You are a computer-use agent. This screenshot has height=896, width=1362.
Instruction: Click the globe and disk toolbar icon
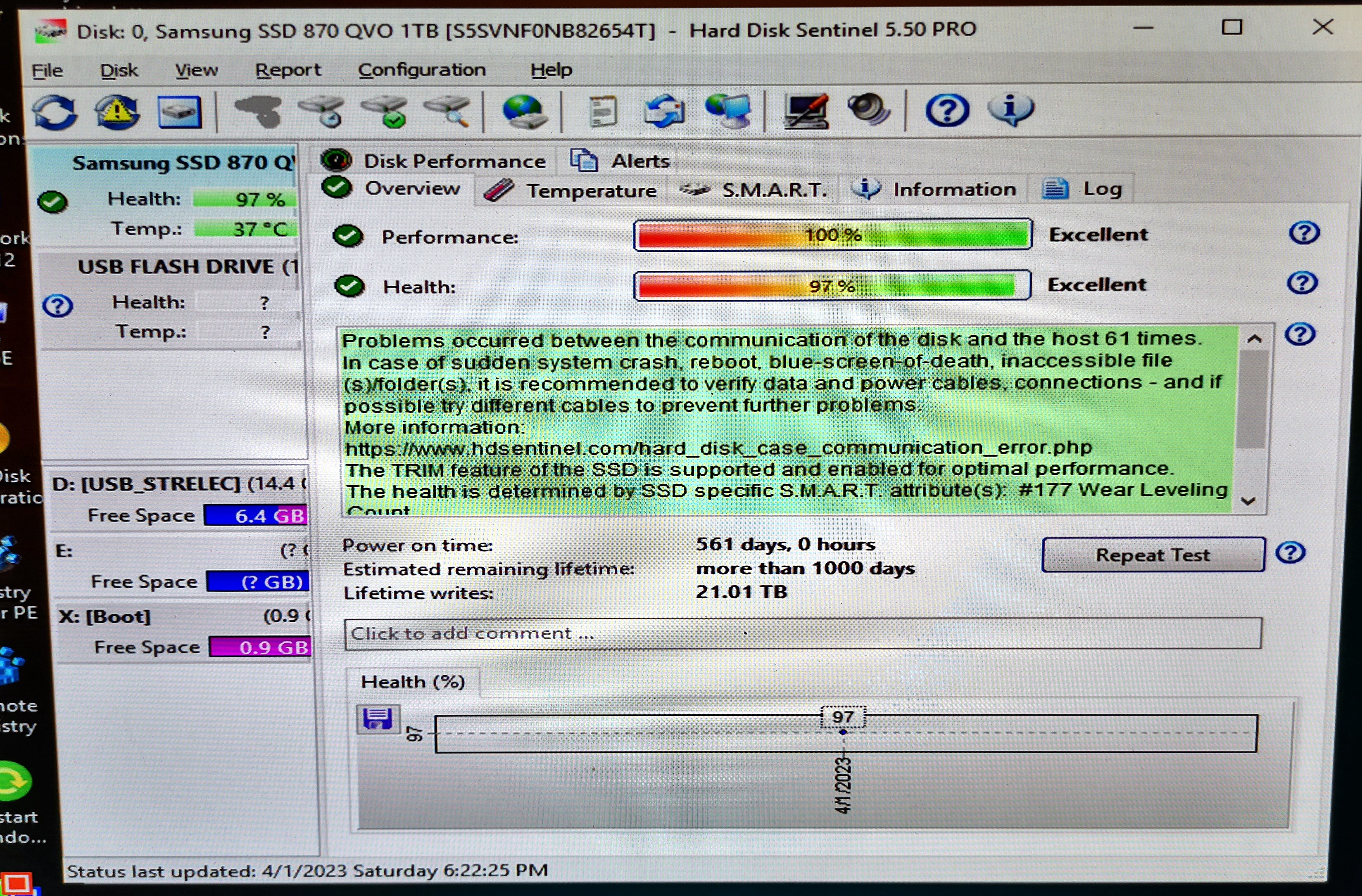click(524, 111)
